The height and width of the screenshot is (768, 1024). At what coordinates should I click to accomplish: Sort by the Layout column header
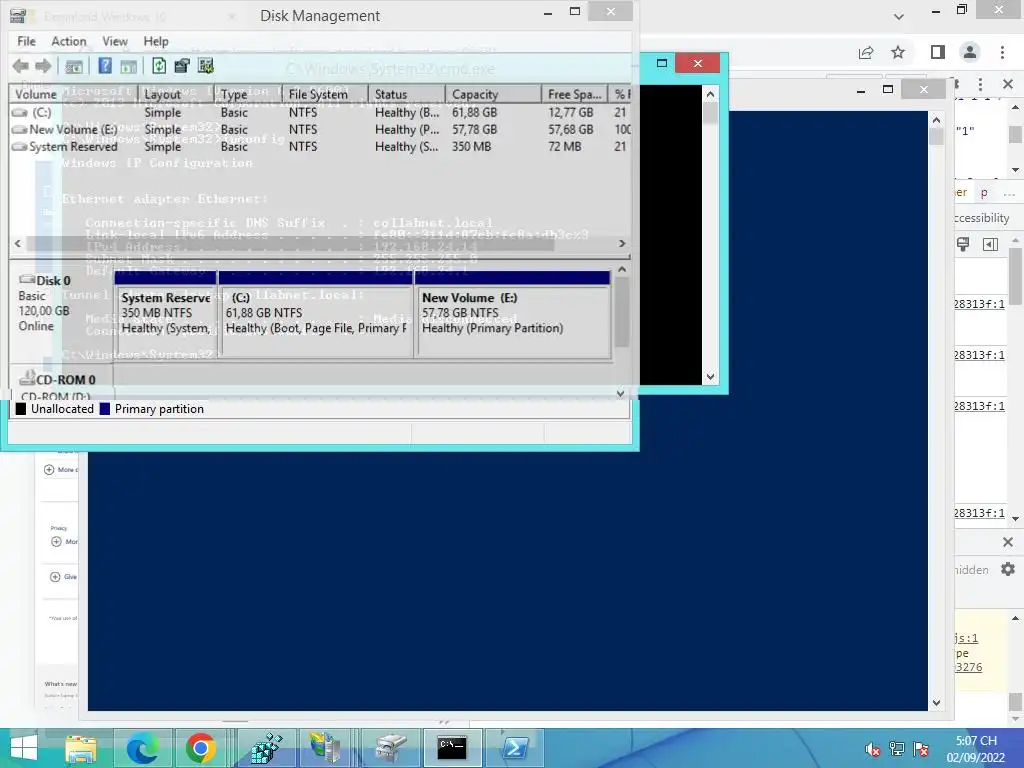tap(176, 95)
